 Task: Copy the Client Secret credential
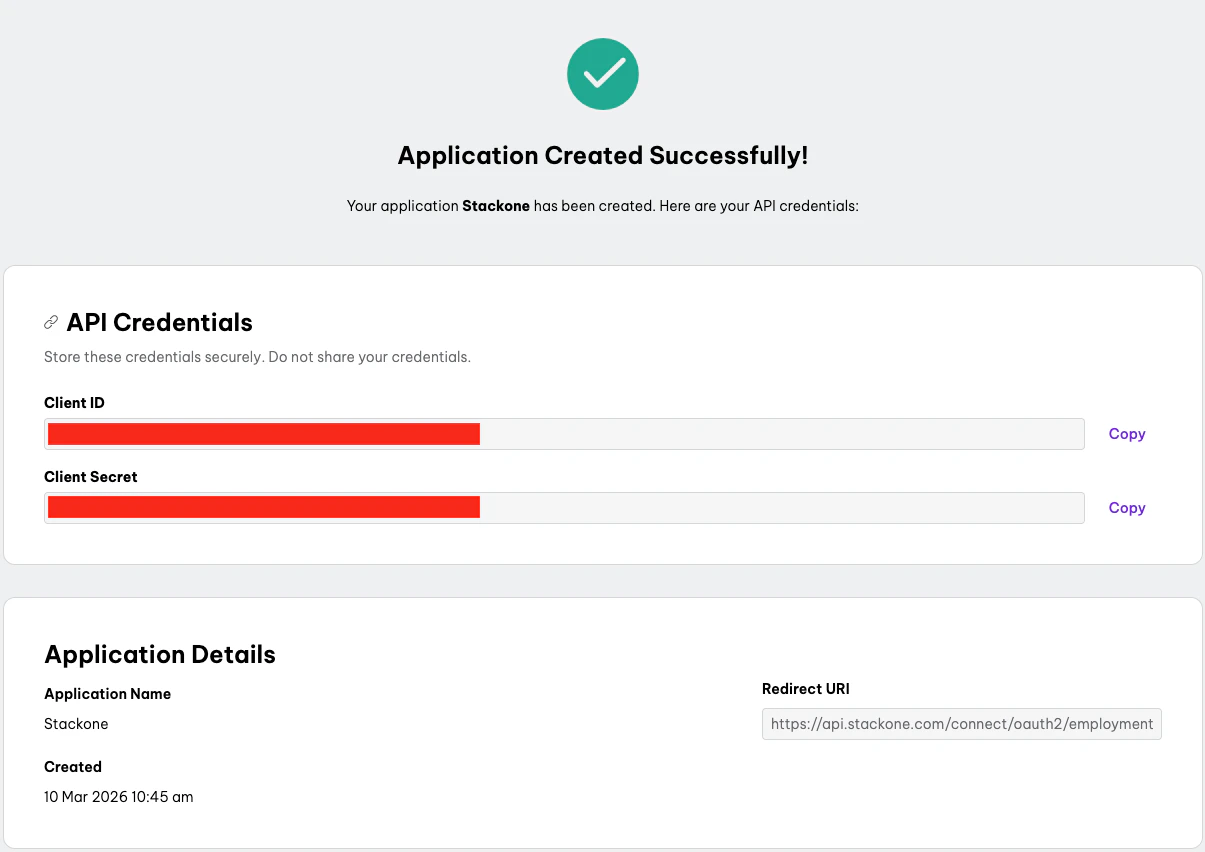1126,507
